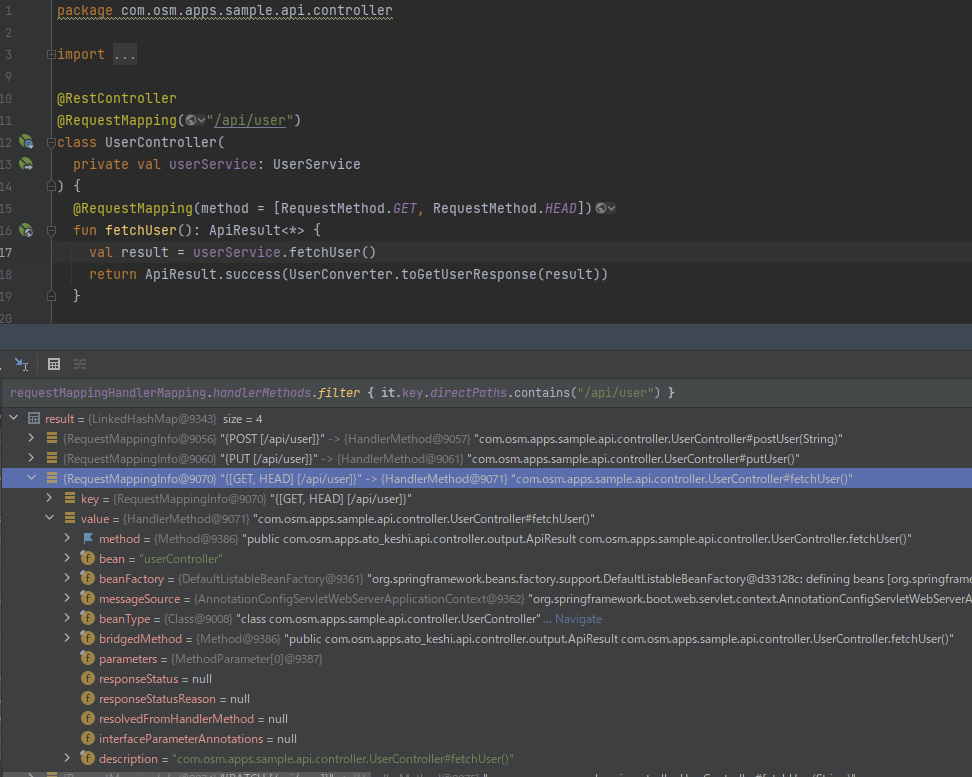Click the request mapping gutter icon beside fetchUser
The image size is (972, 777).
pyautogui.click(x=24, y=230)
